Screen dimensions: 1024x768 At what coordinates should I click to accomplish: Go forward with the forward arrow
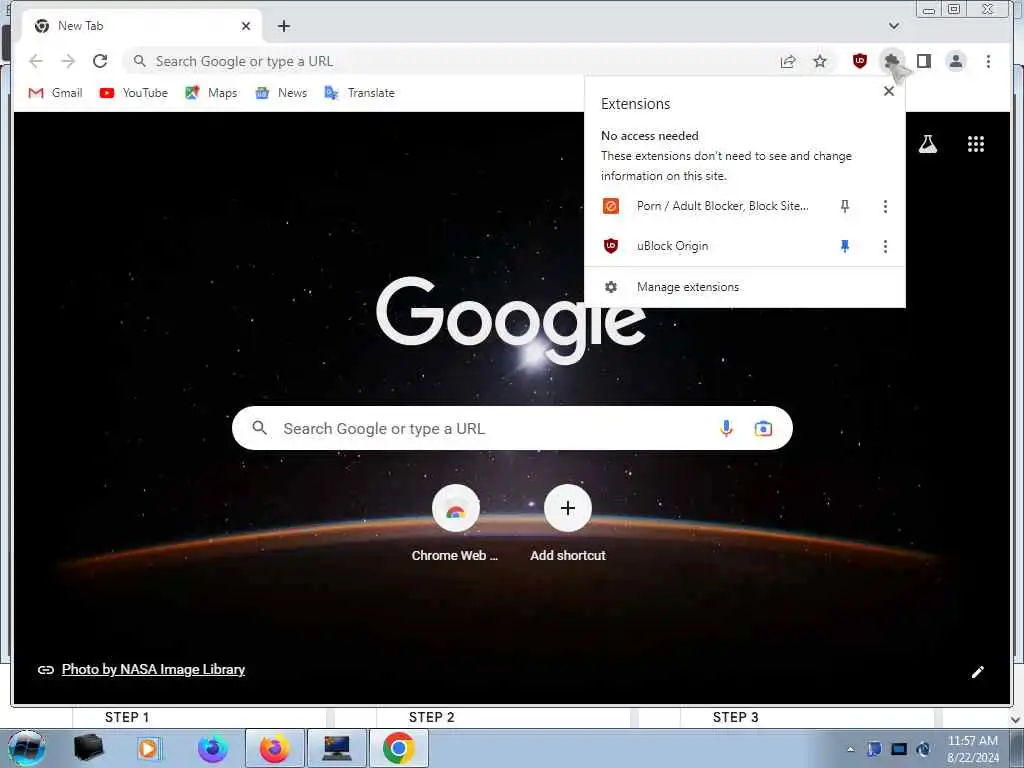68,61
